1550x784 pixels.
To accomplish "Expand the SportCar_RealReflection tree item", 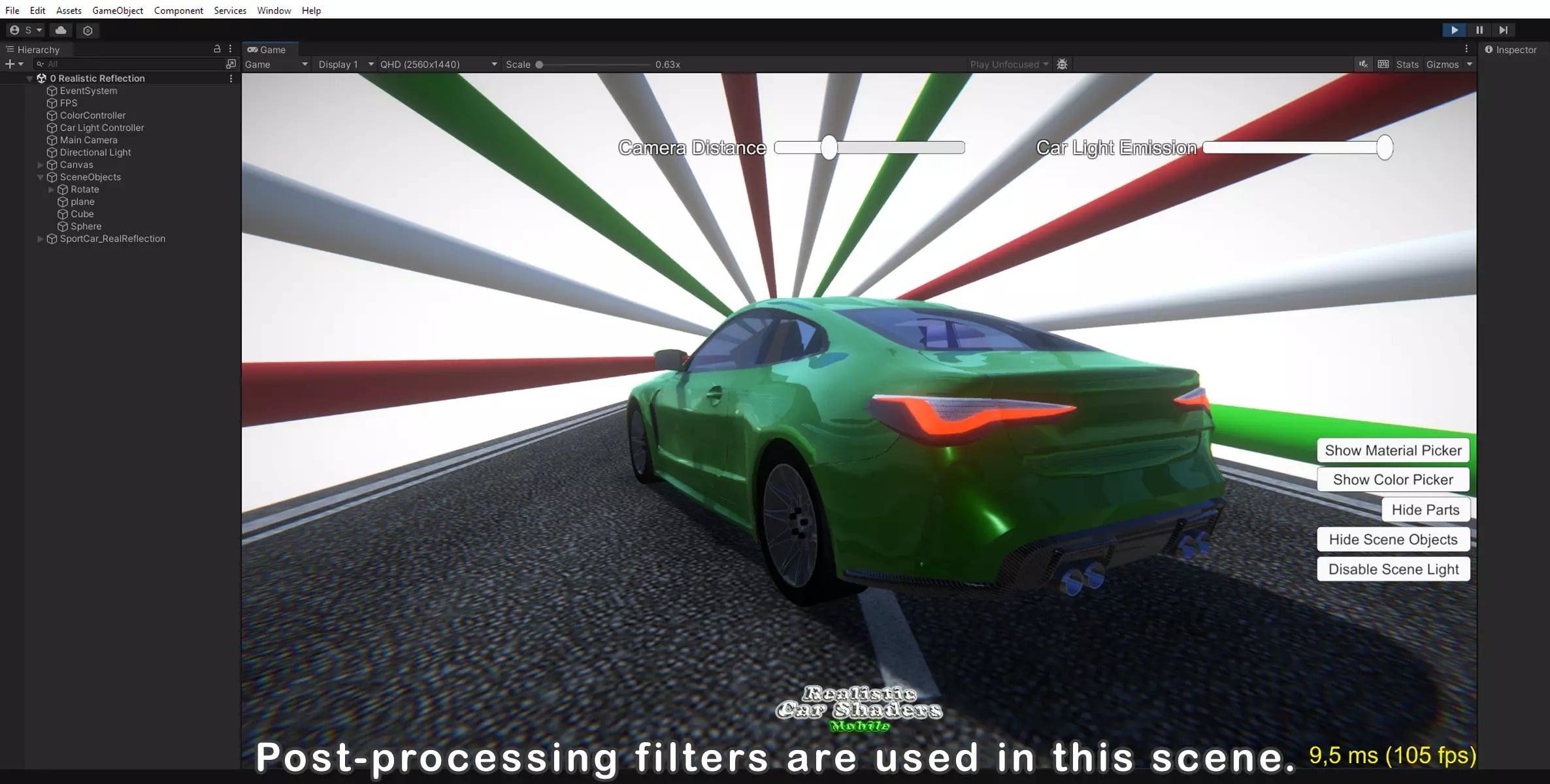I will pyautogui.click(x=41, y=239).
